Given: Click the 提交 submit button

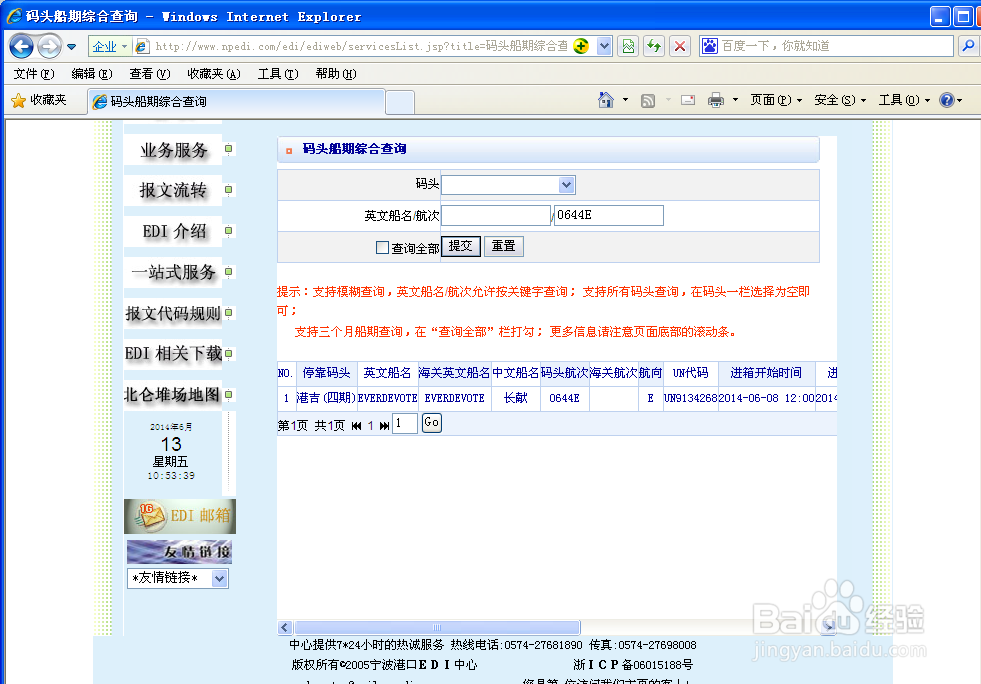Looking at the screenshot, I should pyautogui.click(x=461, y=246).
